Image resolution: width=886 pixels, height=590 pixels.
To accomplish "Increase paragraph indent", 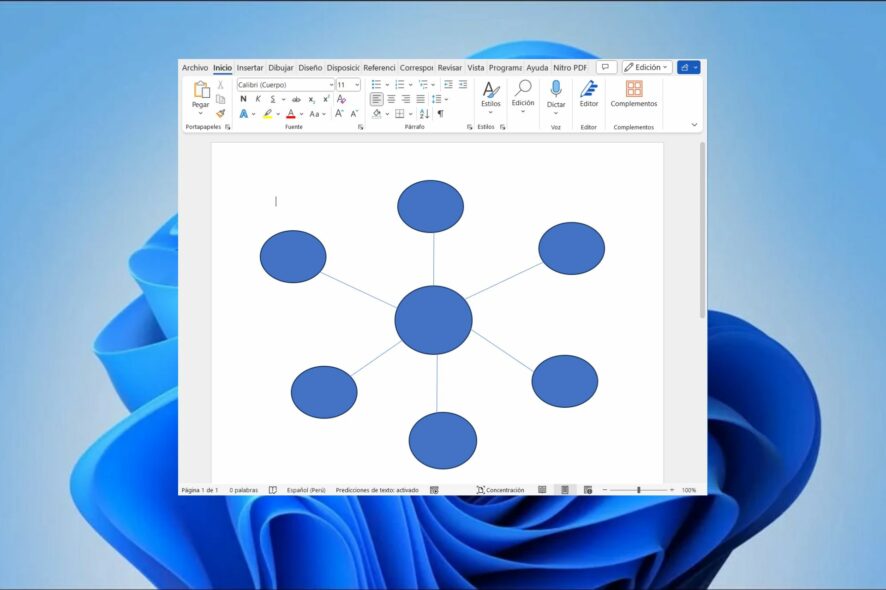I will pos(463,84).
